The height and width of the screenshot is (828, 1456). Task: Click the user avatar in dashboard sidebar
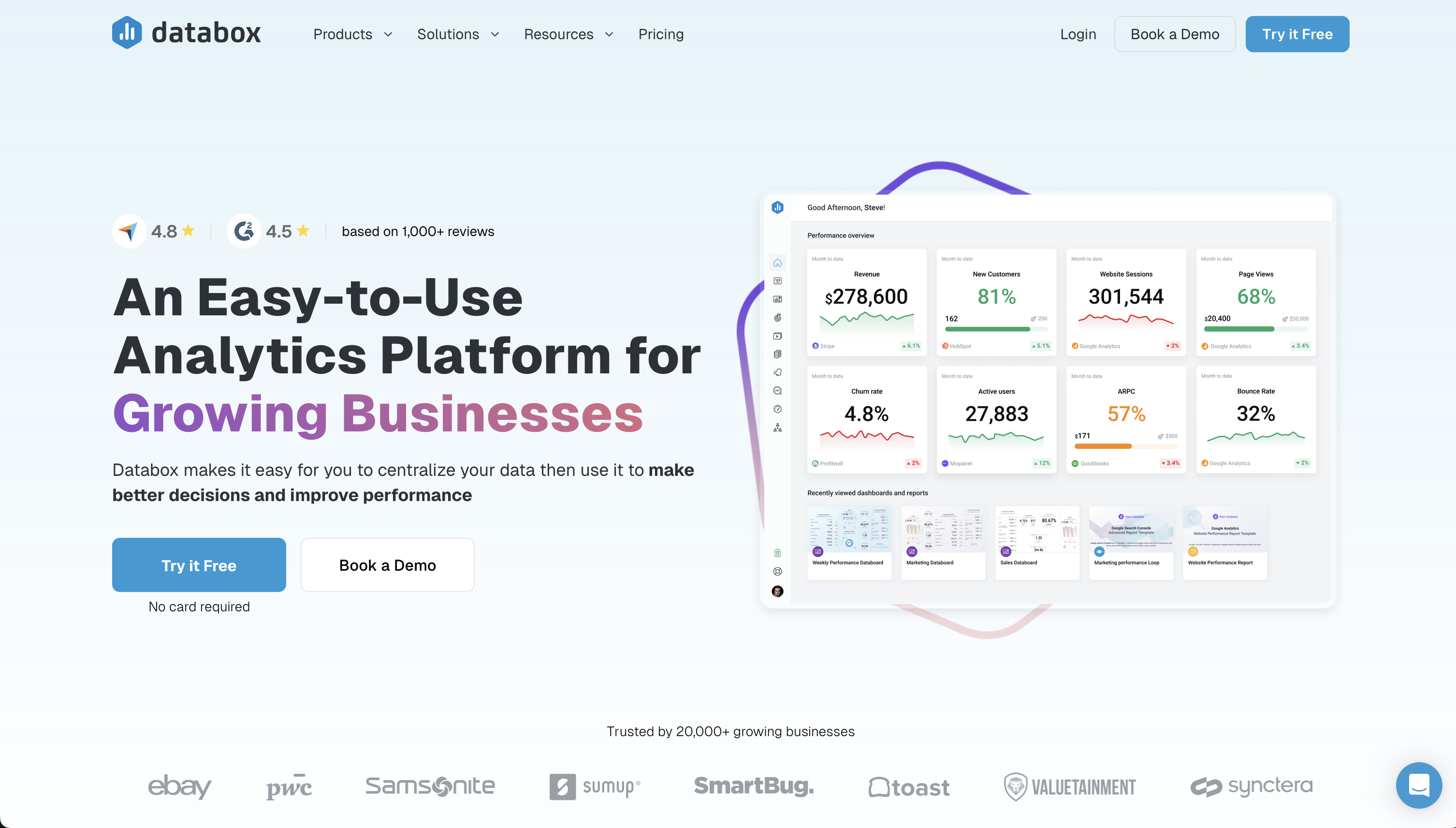click(777, 591)
